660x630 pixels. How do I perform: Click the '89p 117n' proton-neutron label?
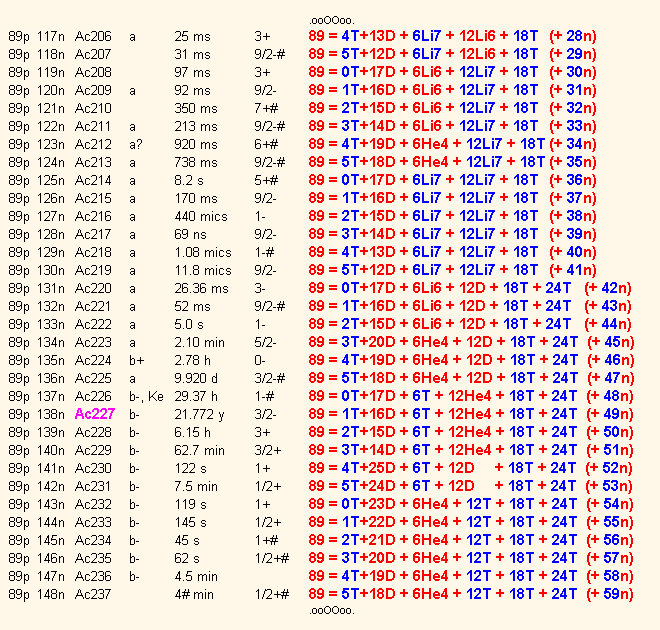[x=37, y=36]
